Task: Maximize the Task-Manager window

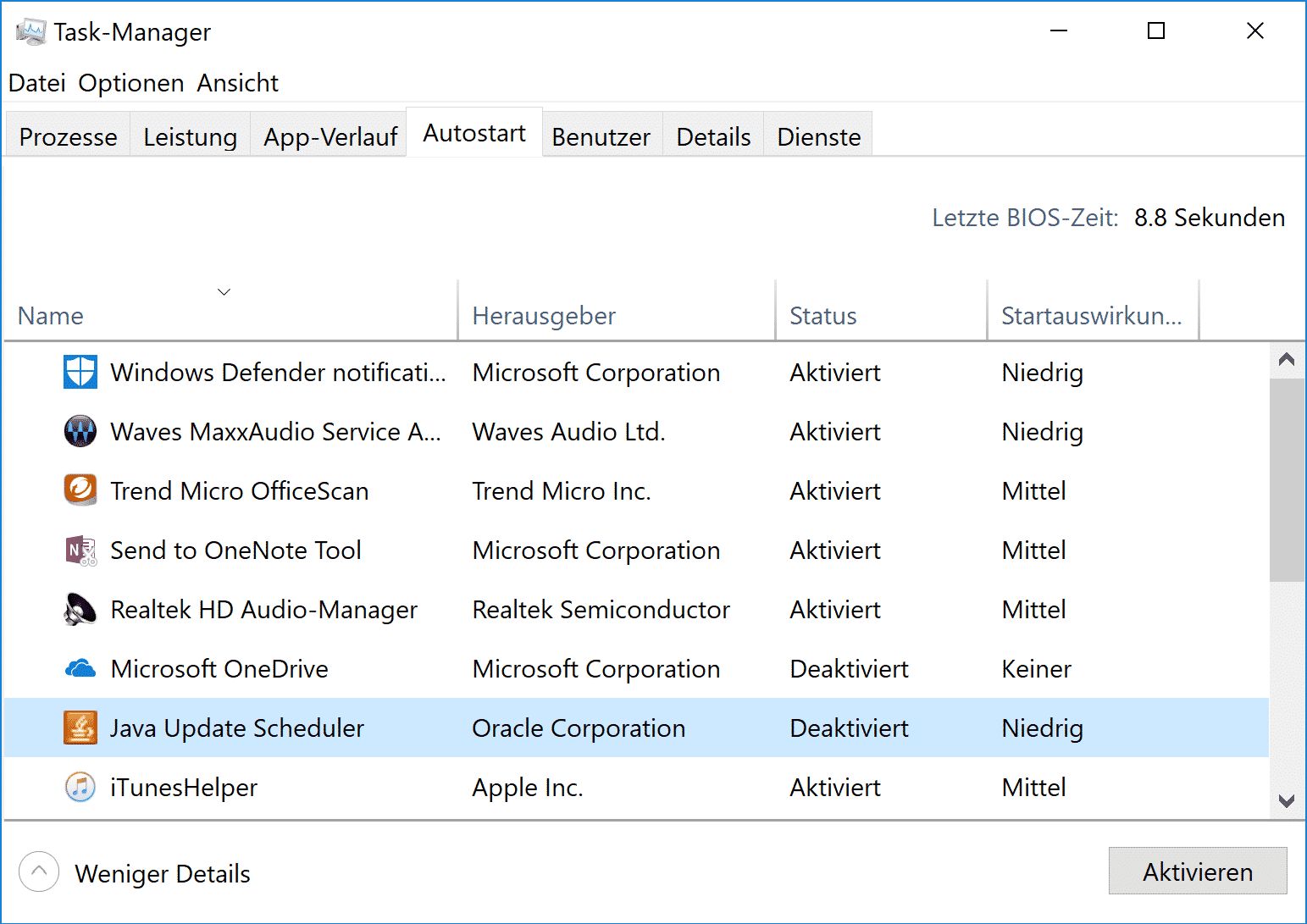Action: [1156, 31]
